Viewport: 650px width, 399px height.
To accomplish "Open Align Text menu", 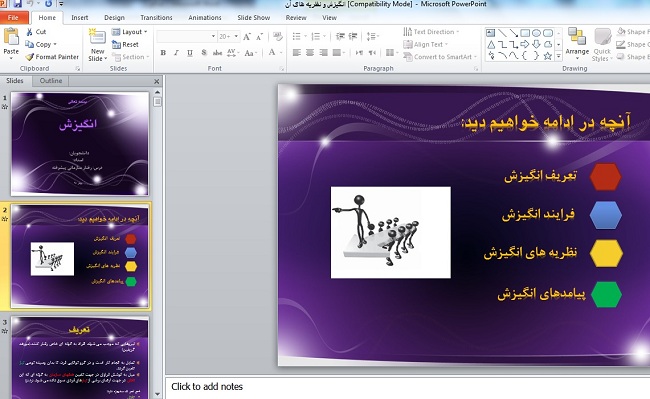I will pos(426,44).
